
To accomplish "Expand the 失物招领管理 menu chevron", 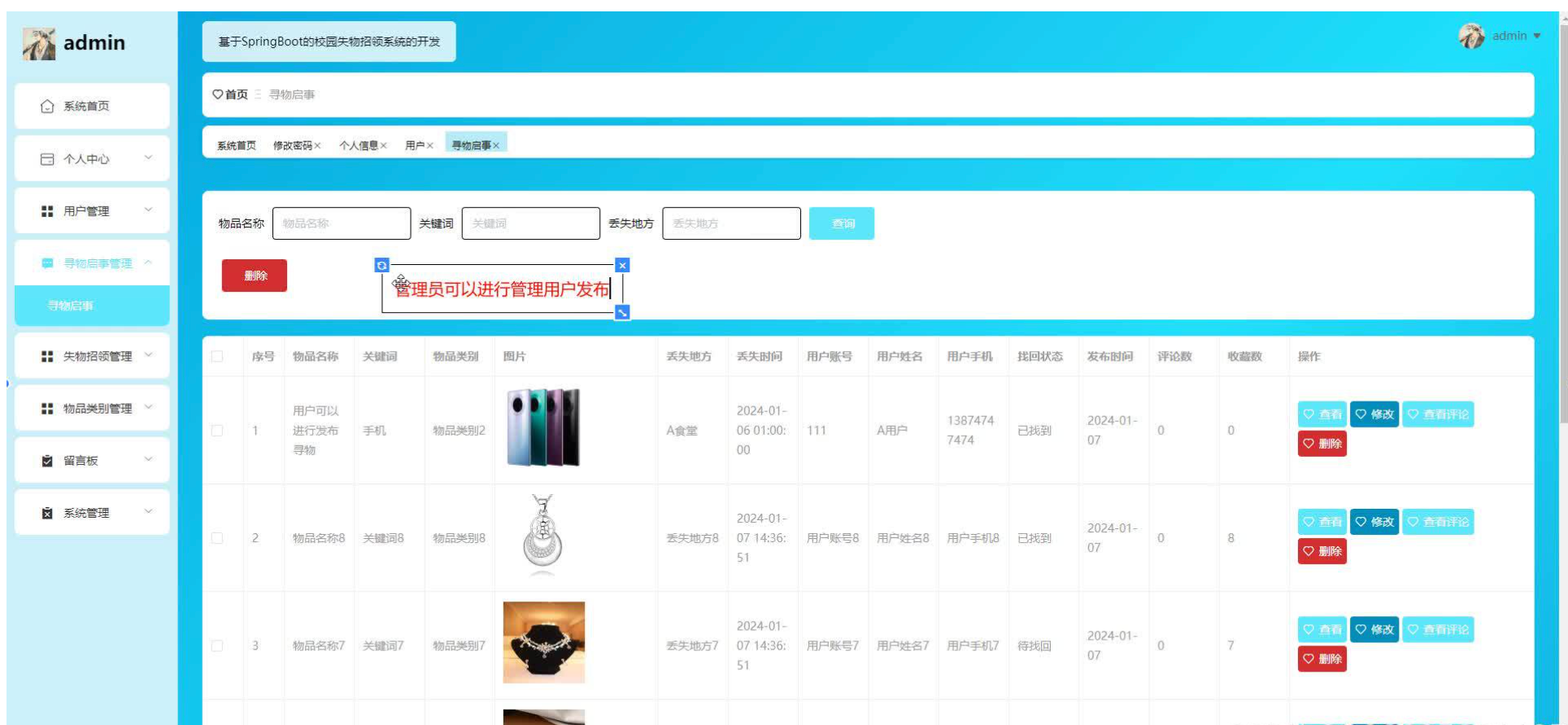I will (148, 354).
